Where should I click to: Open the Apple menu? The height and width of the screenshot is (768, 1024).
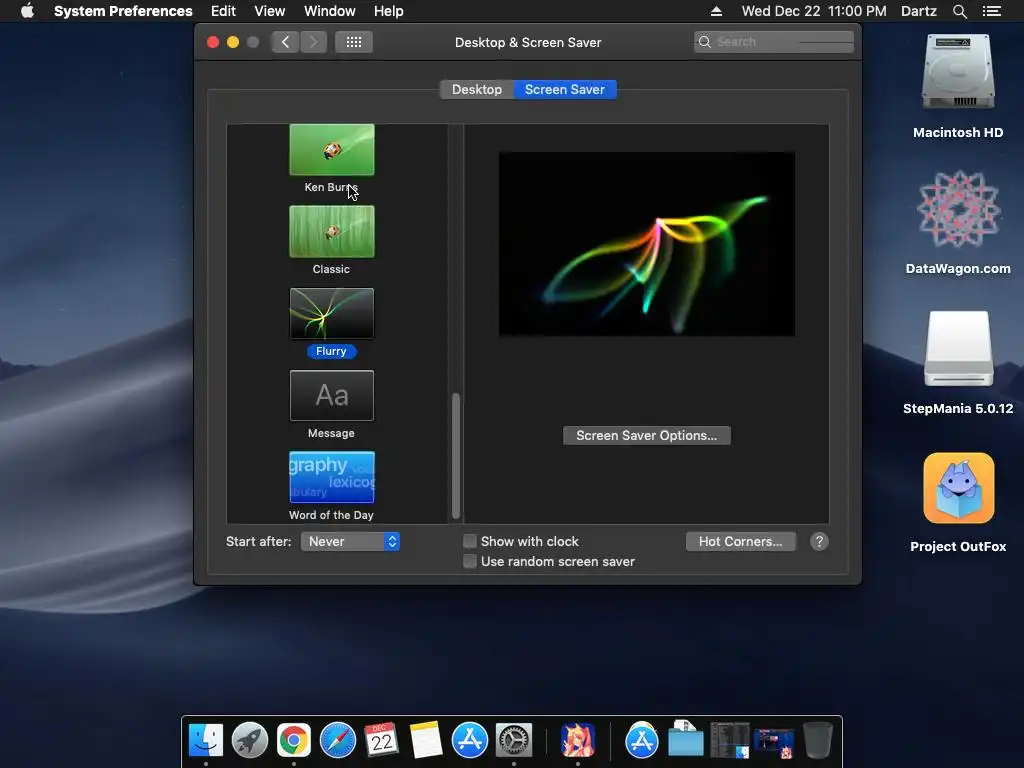(27, 11)
